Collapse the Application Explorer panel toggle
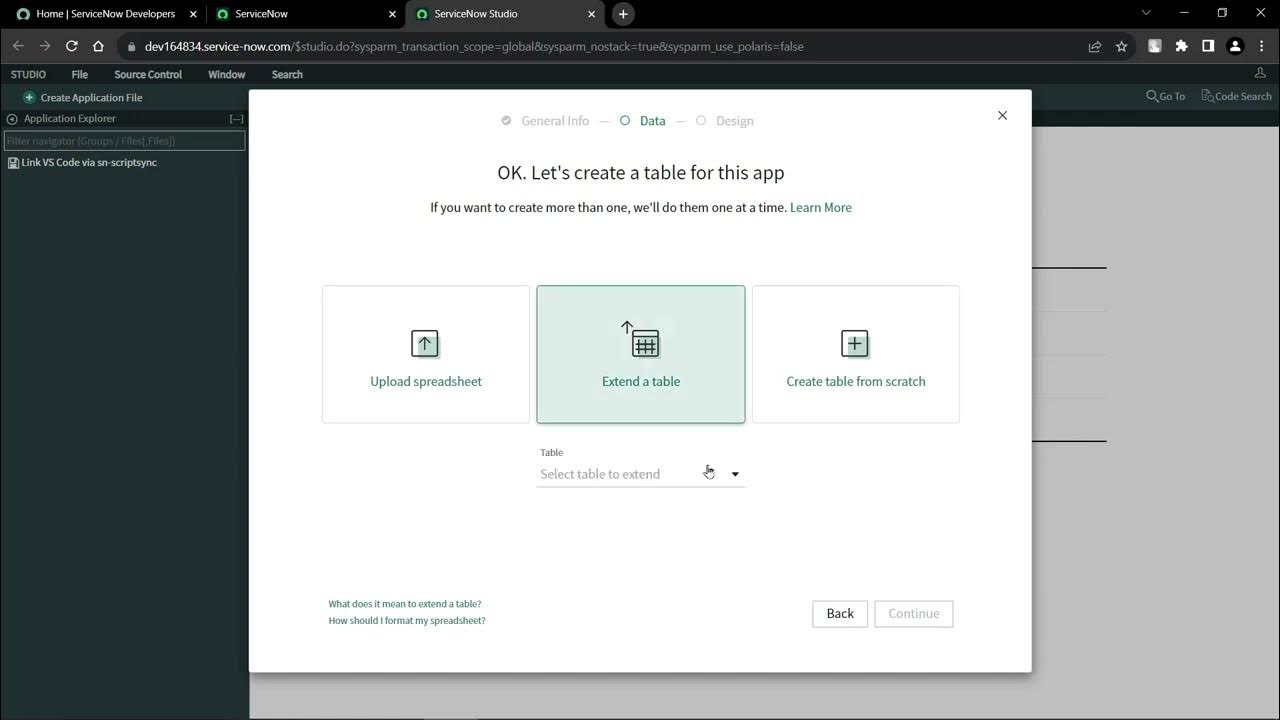Viewport: 1280px width, 720px height. coord(12,119)
